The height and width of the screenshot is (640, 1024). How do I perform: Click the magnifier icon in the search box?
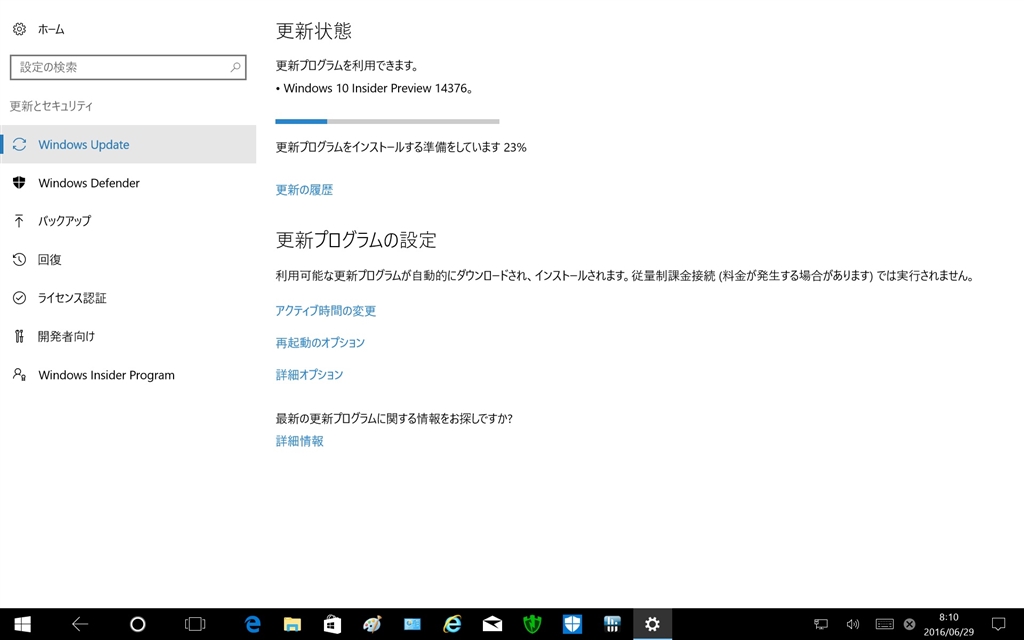235,67
